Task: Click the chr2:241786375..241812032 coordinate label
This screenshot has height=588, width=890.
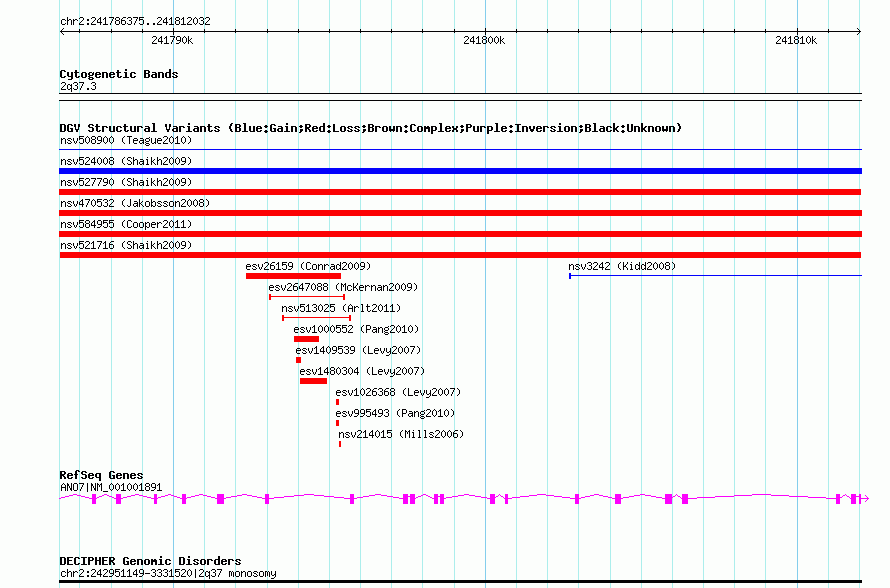Action: (x=135, y=21)
